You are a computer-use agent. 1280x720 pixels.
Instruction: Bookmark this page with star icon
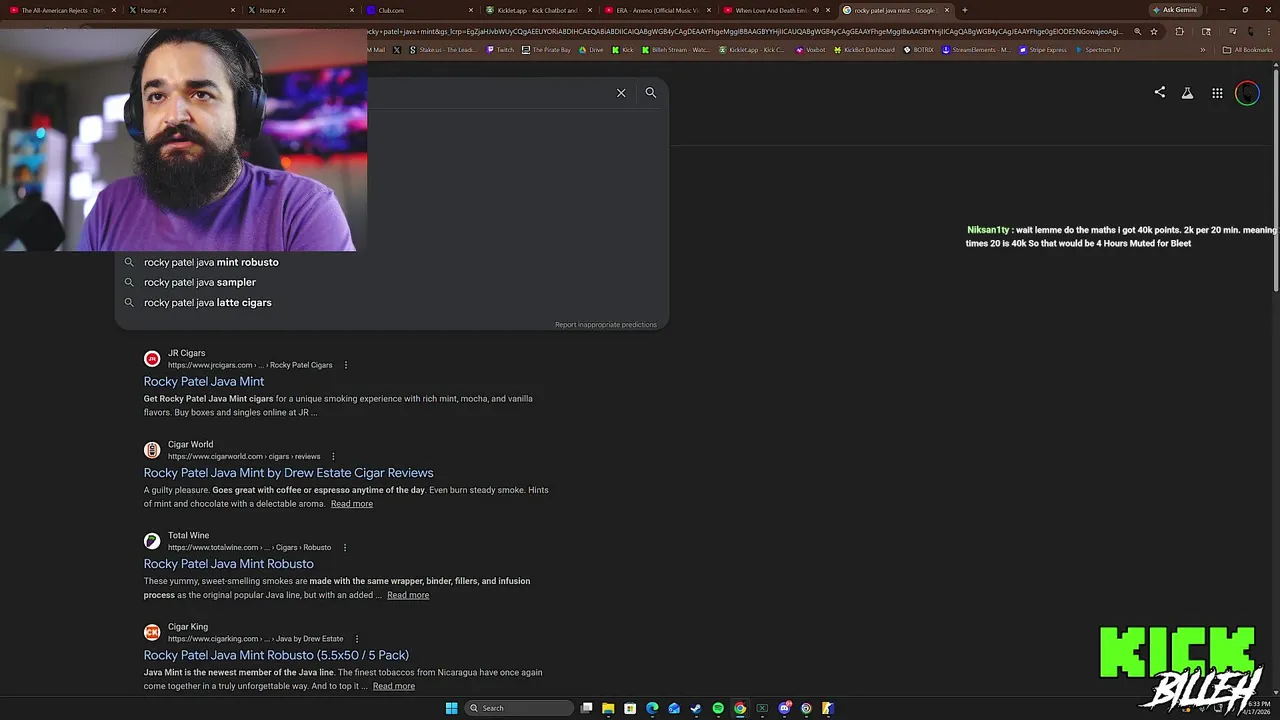click(1154, 31)
